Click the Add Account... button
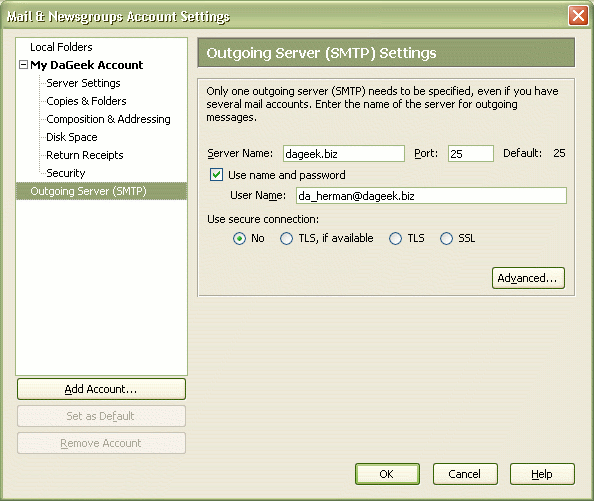The width and height of the screenshot is (594, 501). point(101,389)
